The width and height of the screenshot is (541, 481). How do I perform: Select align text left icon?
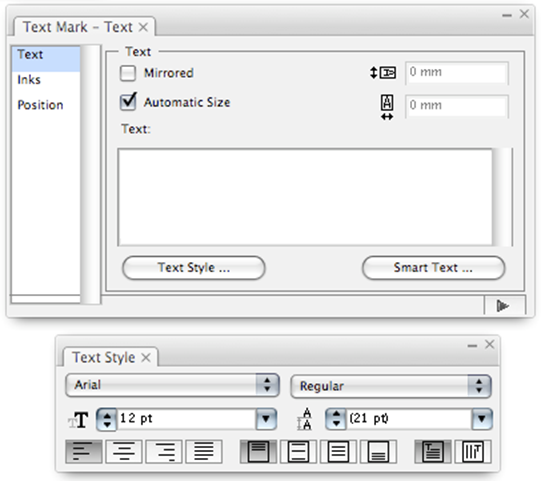(x=83, y=451)
